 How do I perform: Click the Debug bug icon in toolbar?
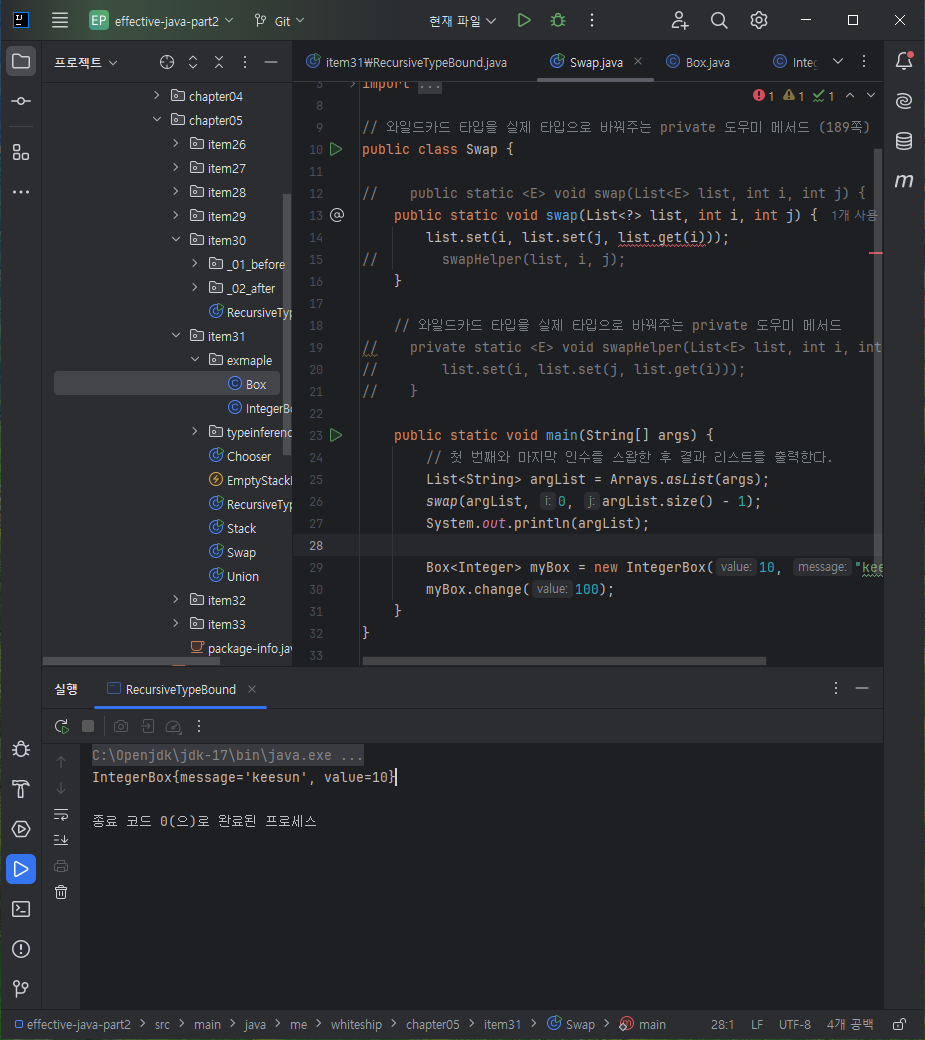[558, 21]
